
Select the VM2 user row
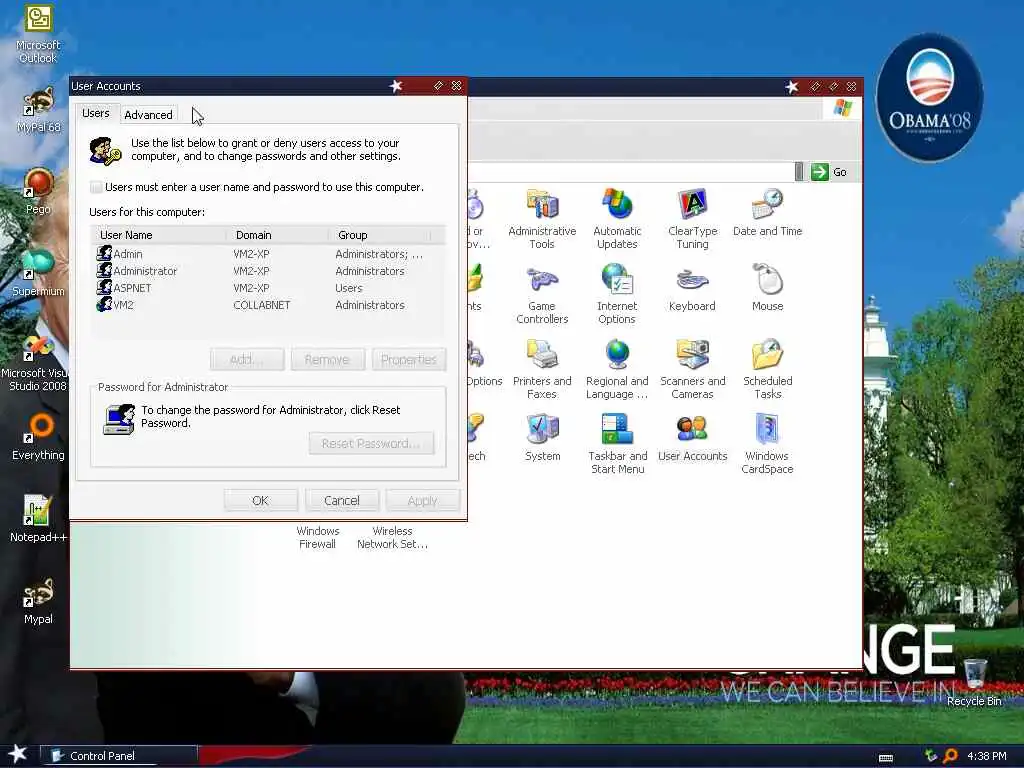click(x=268, y=305)
